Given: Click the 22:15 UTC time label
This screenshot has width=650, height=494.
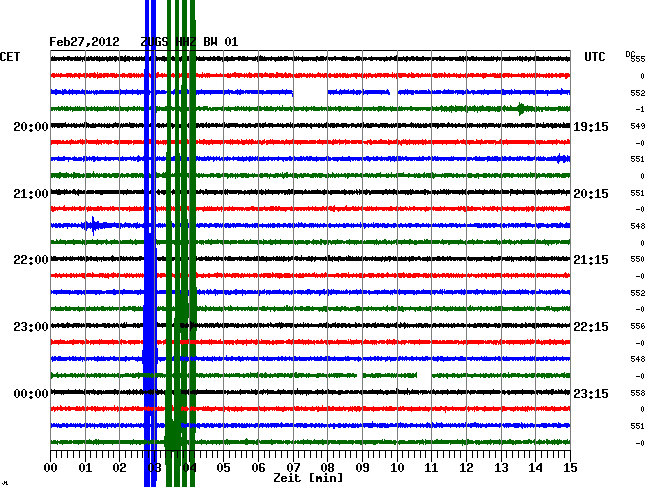Looking at the screenshot, I should [x=591, y=327].
